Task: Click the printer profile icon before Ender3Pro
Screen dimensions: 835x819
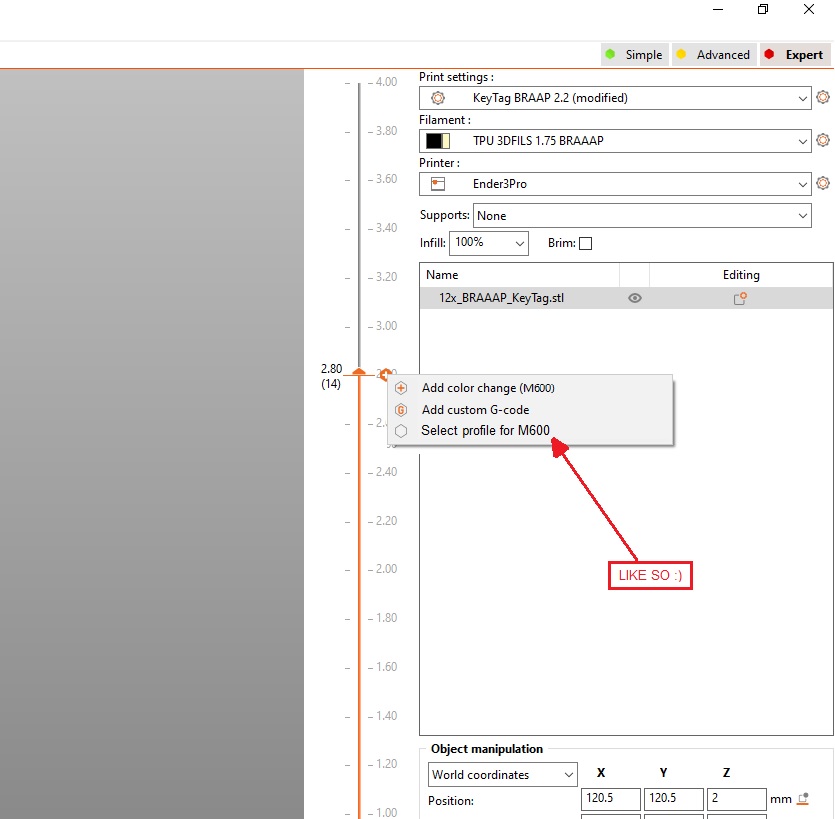Action: [x=436, y=183]
